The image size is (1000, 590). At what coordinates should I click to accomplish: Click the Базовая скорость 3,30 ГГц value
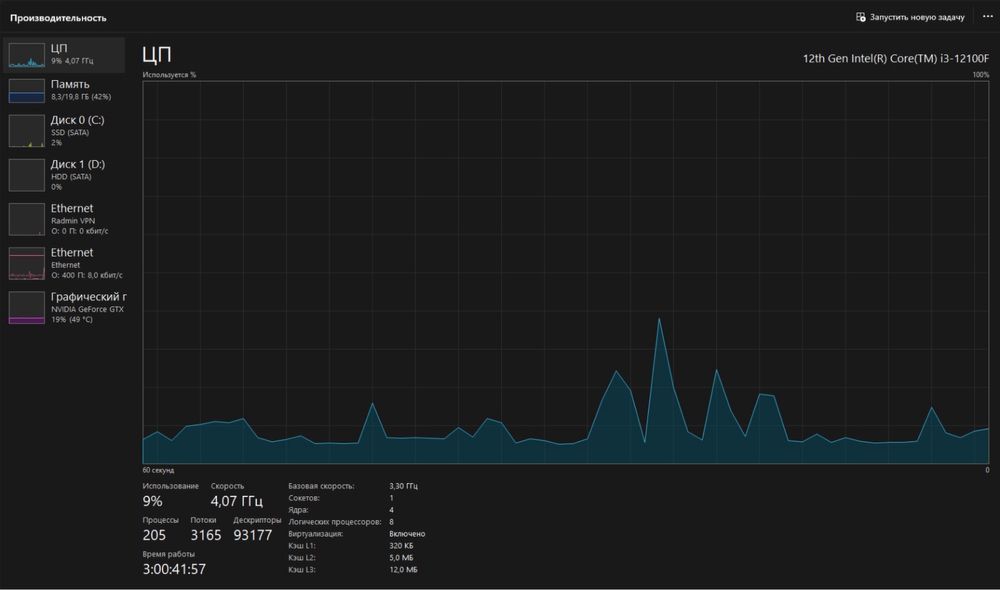[403, 486]
